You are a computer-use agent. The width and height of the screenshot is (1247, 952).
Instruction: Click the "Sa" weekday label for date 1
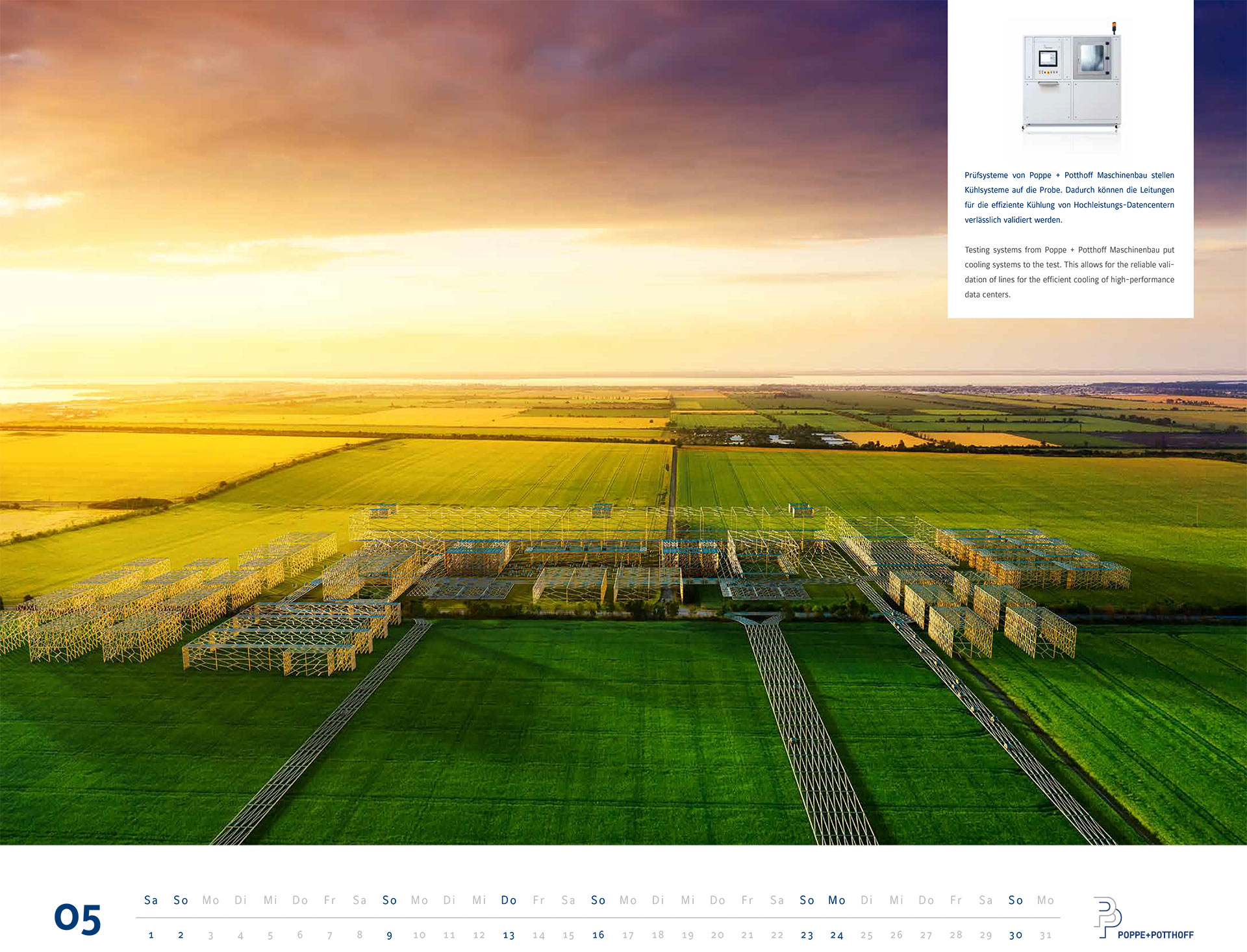coord(151,900)
